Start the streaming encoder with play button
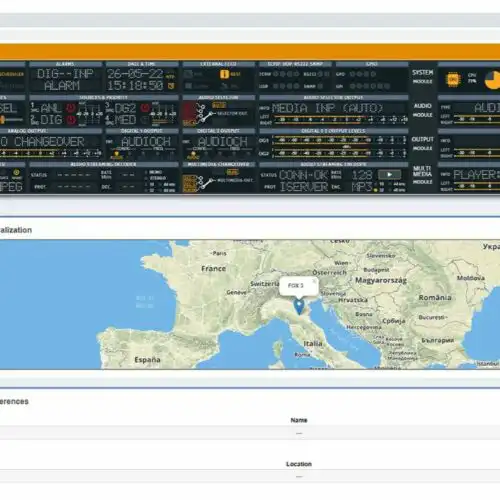The width and height of the screenshot is (500, 500). 389,174
